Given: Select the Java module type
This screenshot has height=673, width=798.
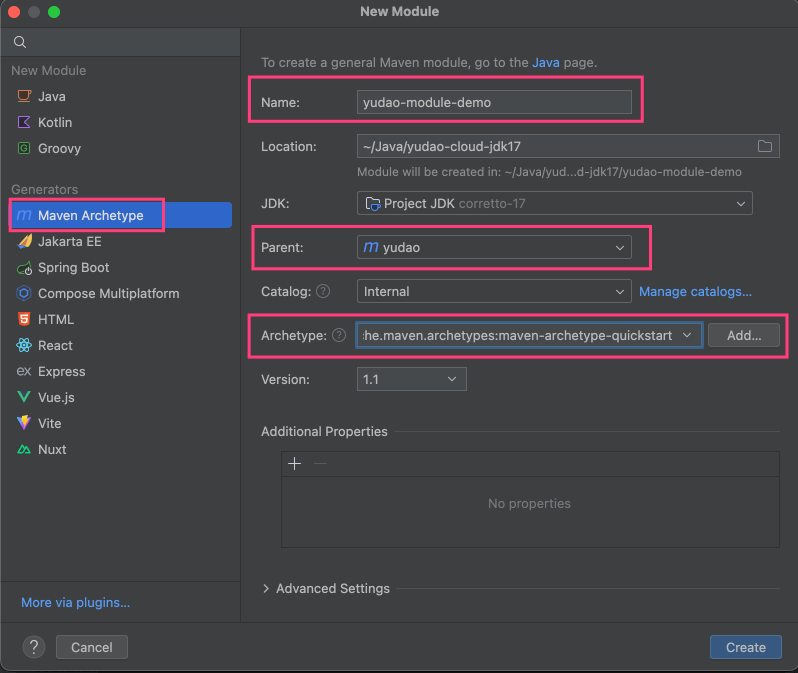Looking at the screenshot, I should point(51,96).
